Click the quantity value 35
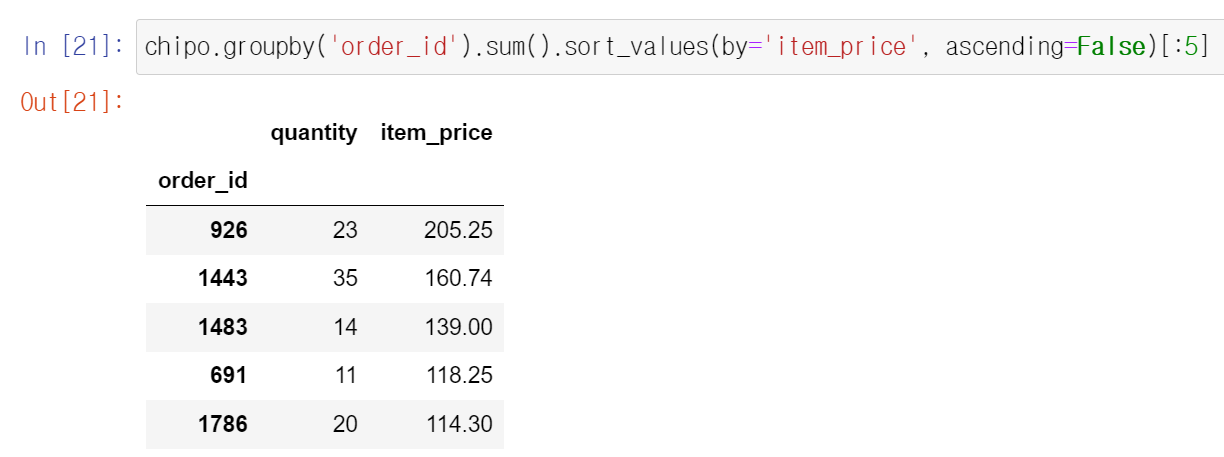 point(345,278)
